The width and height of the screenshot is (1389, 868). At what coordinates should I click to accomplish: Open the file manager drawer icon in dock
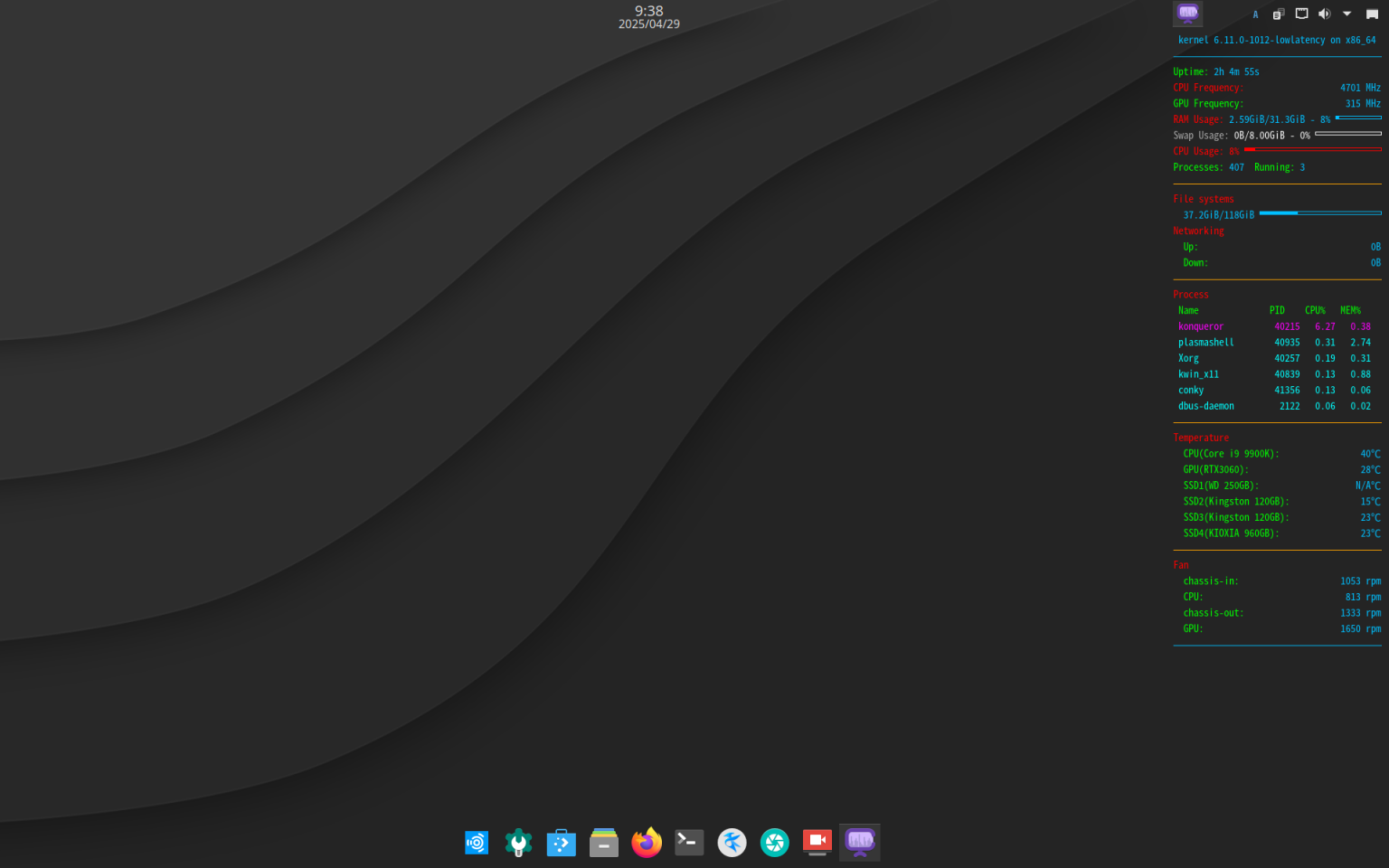tap(604, 843)
